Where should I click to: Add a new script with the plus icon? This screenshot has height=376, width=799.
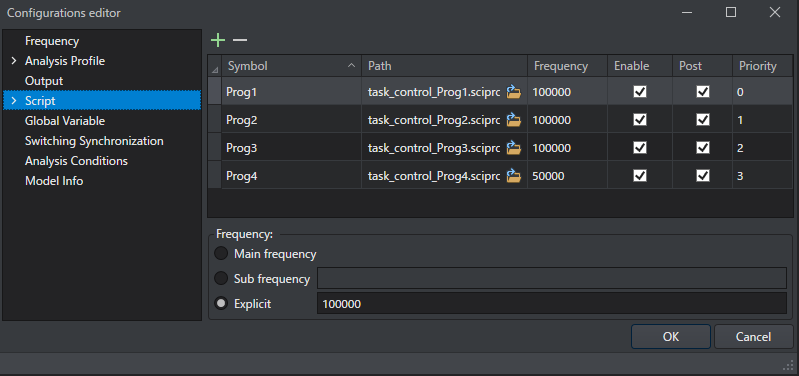(218, 40)
